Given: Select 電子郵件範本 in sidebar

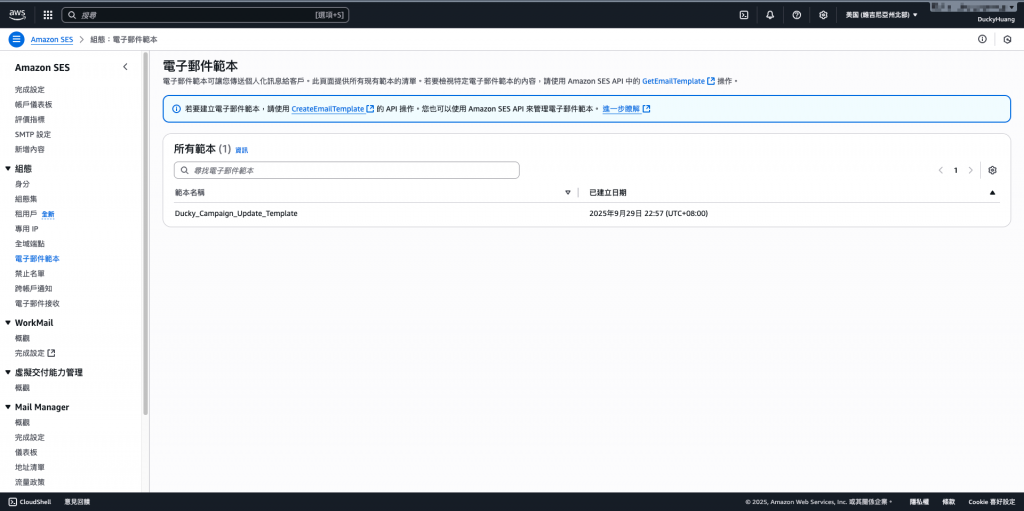Looking at the screenshot, I should [x=37, y=259].
